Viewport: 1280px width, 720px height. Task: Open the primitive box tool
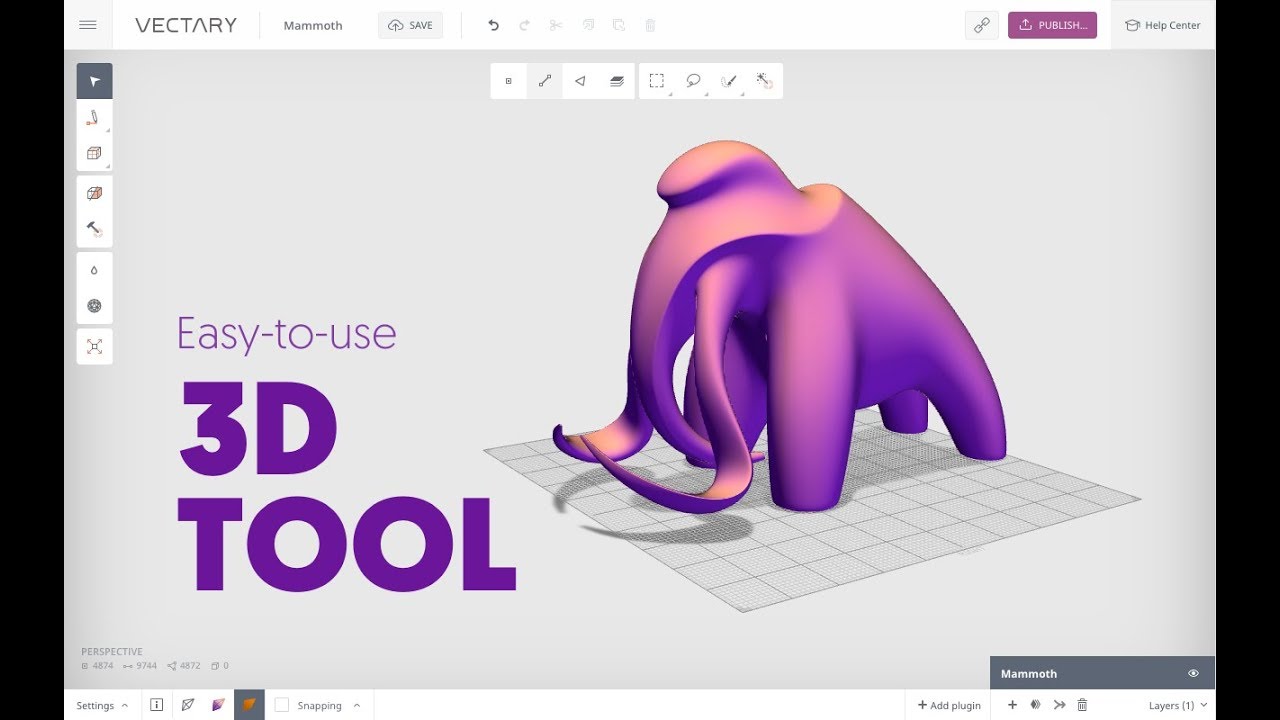[x=94, y=153]
